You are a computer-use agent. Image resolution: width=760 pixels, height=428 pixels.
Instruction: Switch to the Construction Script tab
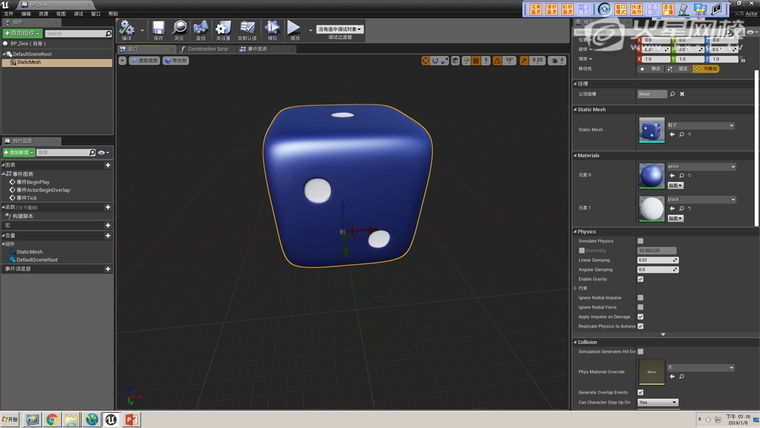[x=208, y=48]
